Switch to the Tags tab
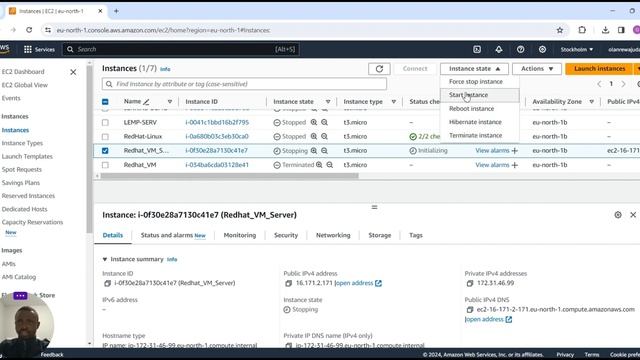Viewport: 640px width, 360px height. pos(416,235)
